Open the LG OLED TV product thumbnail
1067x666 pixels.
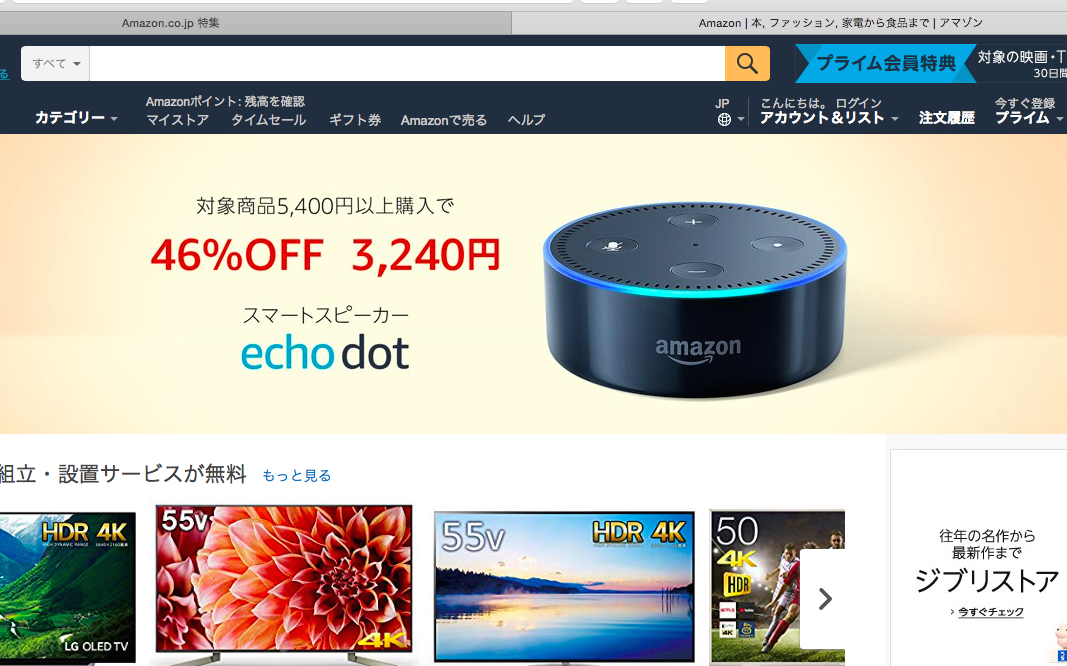[x=67, y=588]
